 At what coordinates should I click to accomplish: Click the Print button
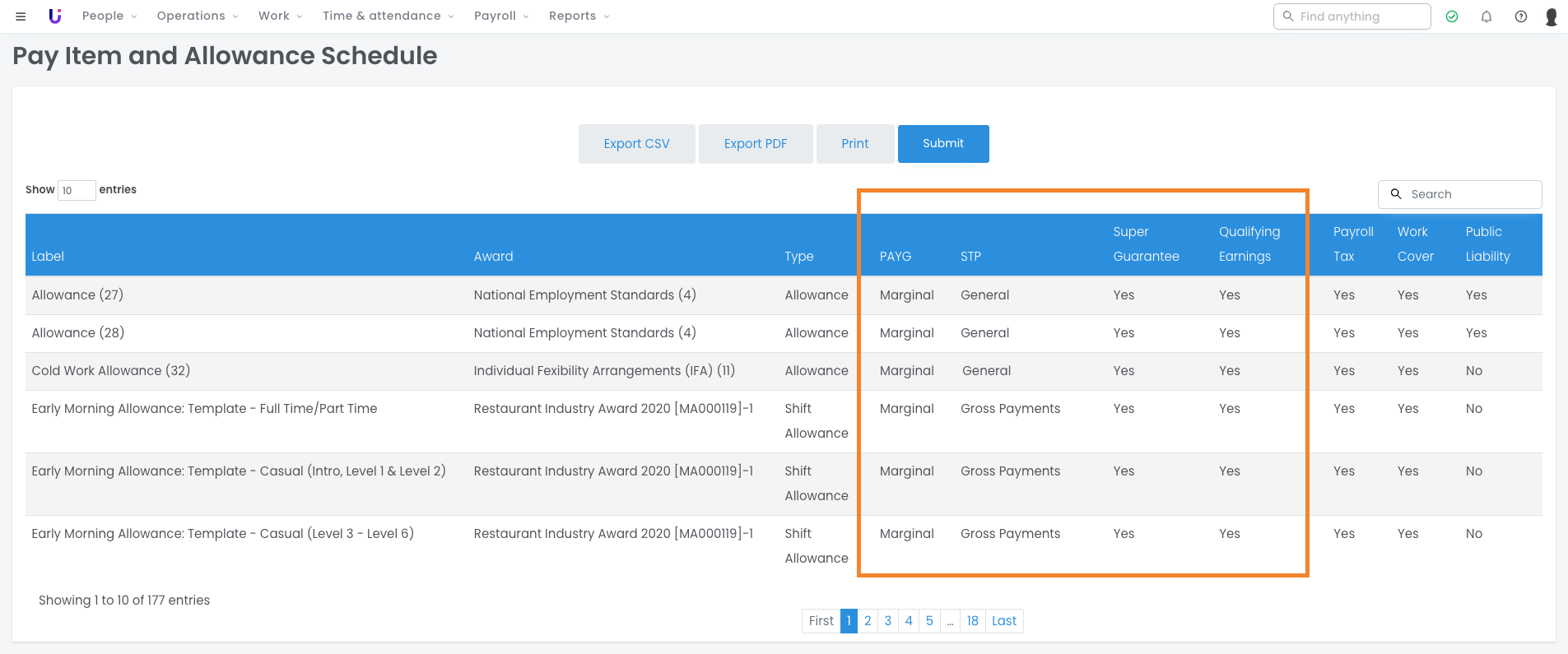tap(854, 144)
